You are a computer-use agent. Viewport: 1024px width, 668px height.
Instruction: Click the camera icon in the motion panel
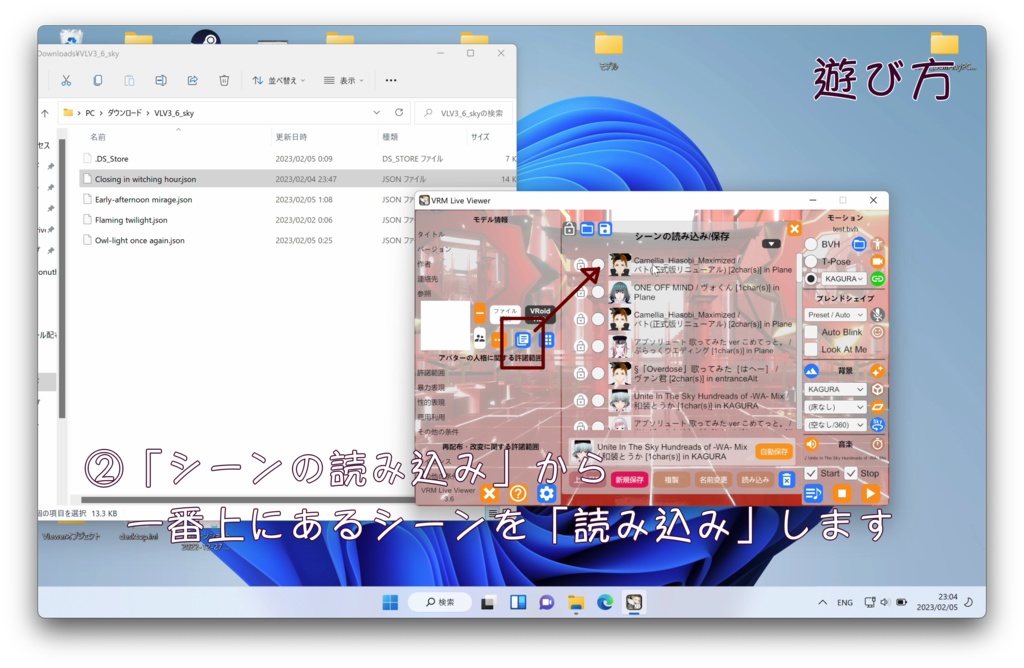coord(877,262)
